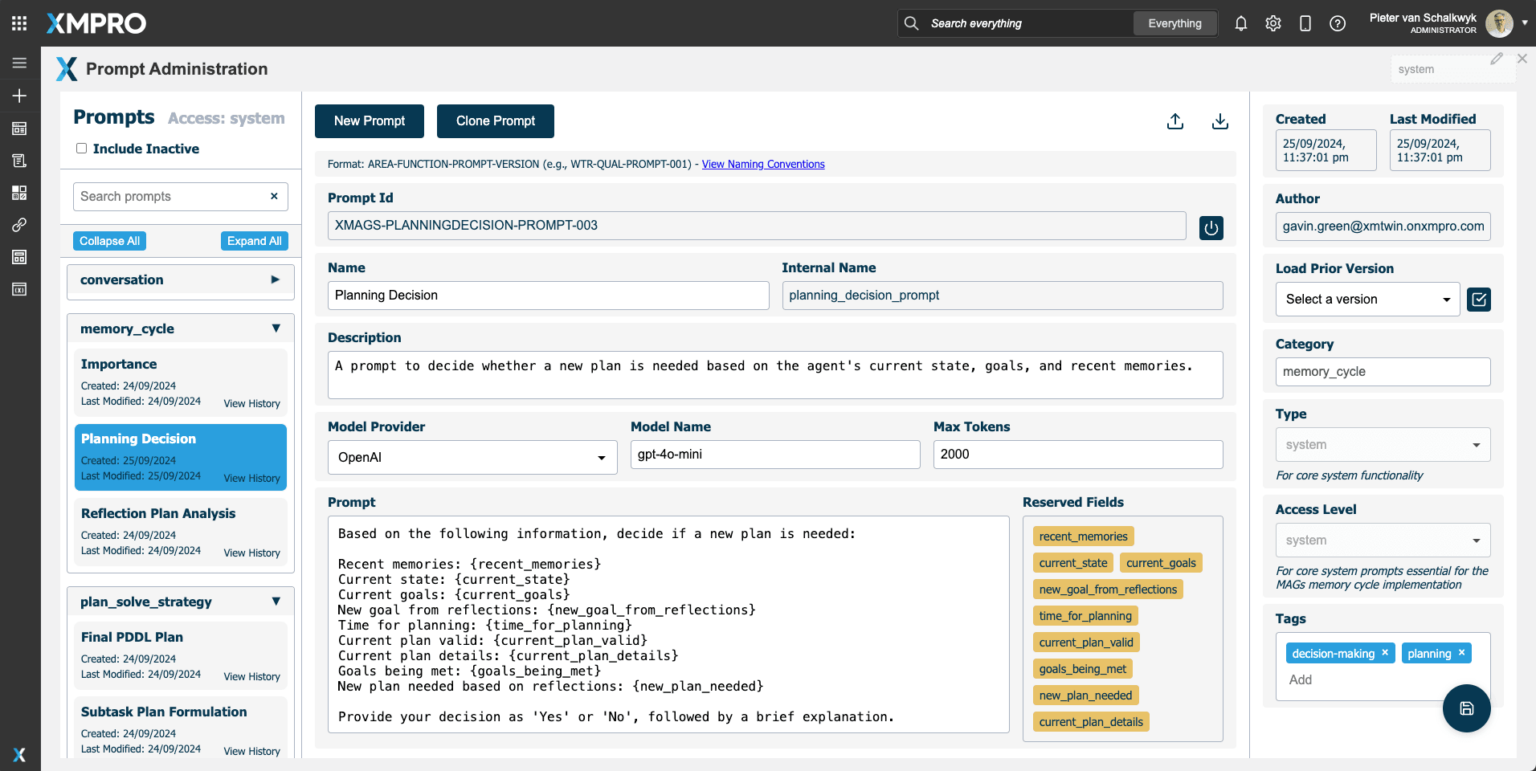Expand the hamburger side menu

[19, 63]
